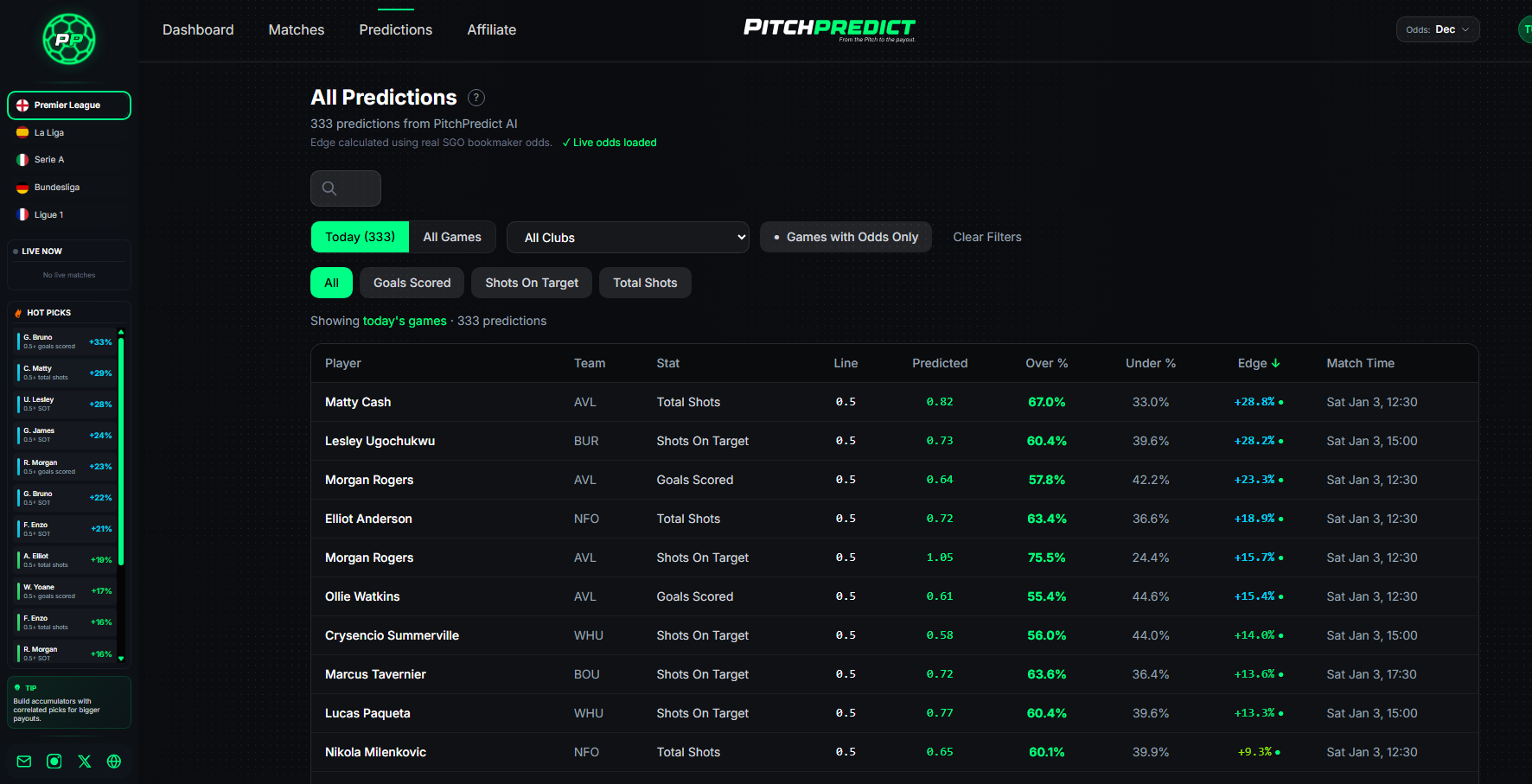Open the Instagram icon link

[54, 762]
